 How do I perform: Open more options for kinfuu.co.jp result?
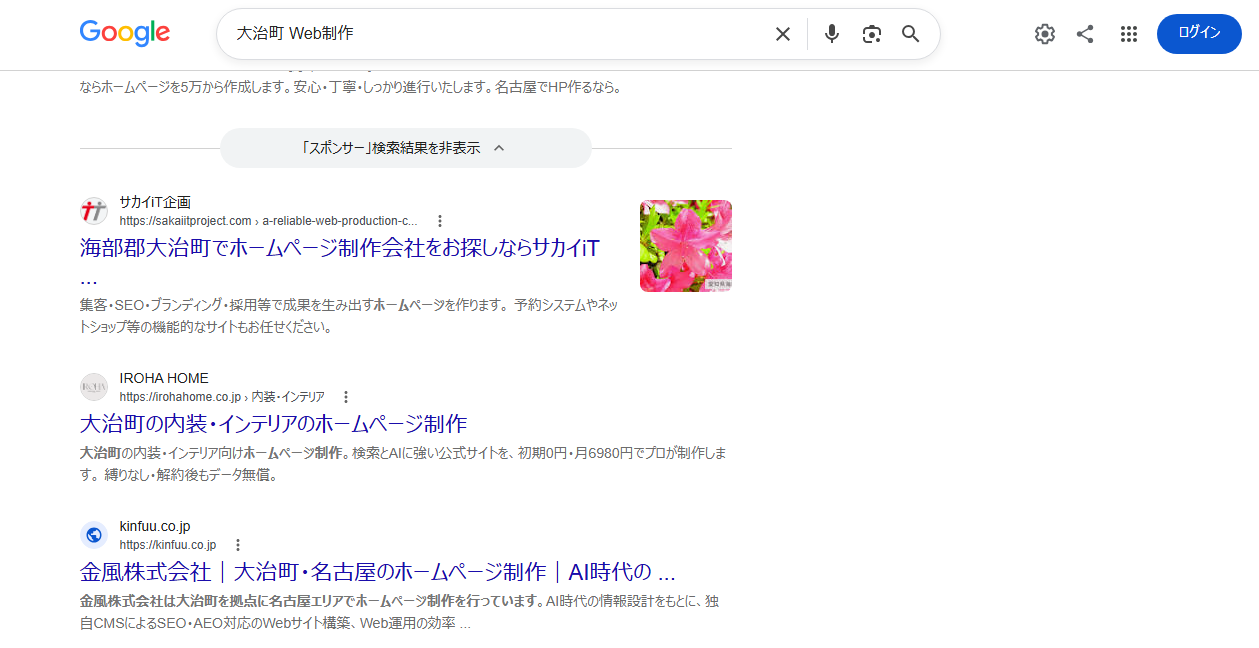(x=237, y=545)
